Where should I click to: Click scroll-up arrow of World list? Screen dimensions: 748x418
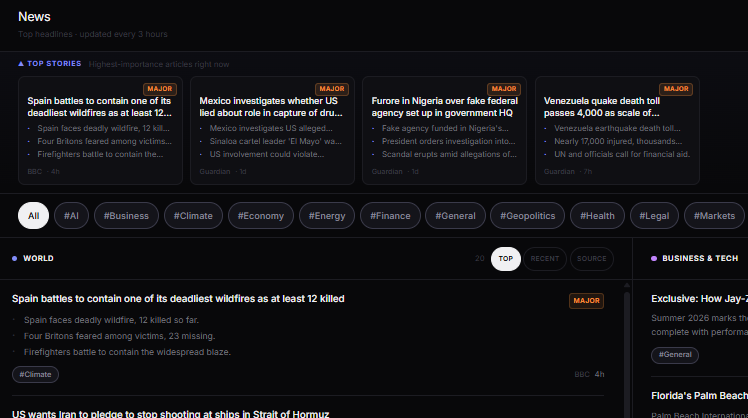coord(627,285)
